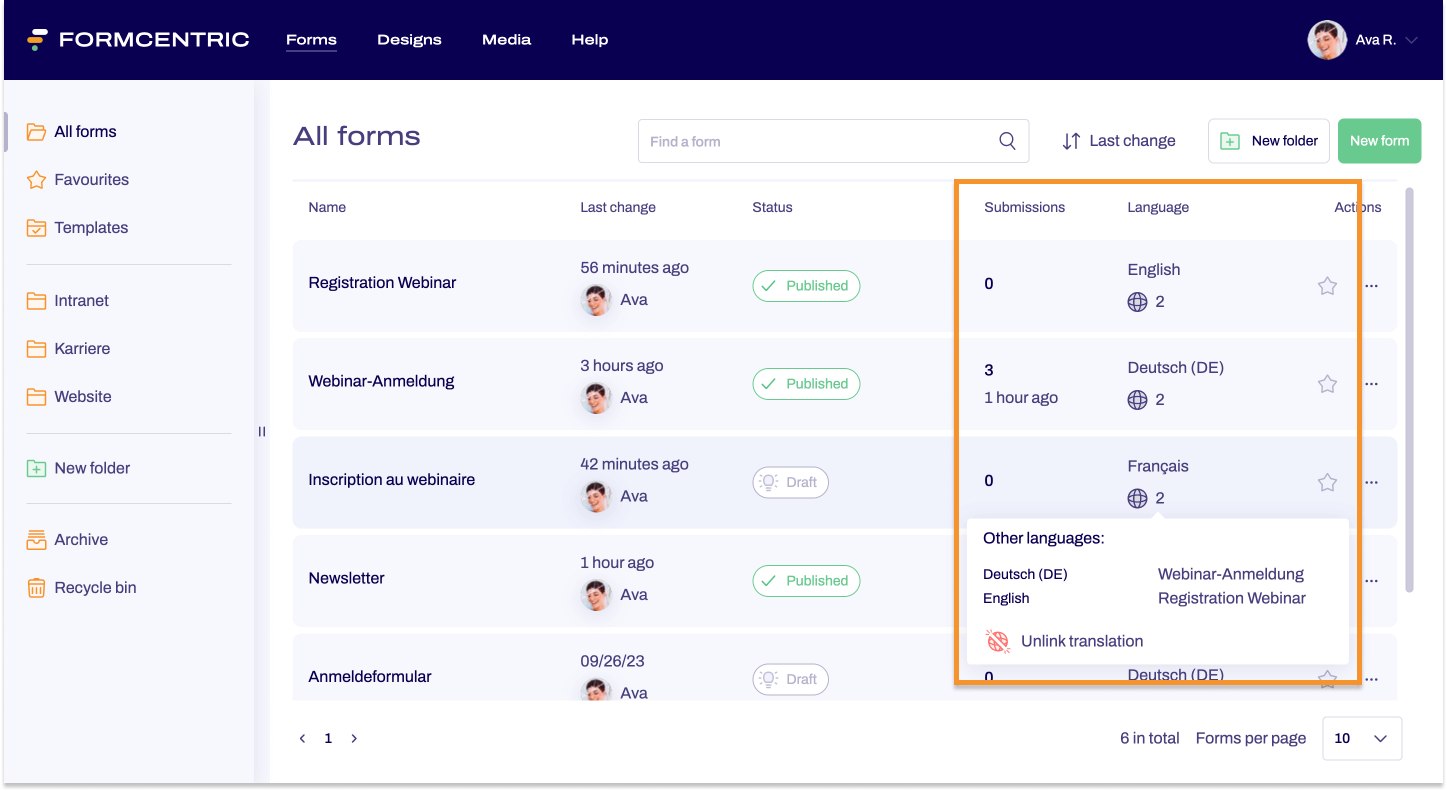Screen dimensions: 1447x791
Task: Open the Media menu
Action: [506, 40]
